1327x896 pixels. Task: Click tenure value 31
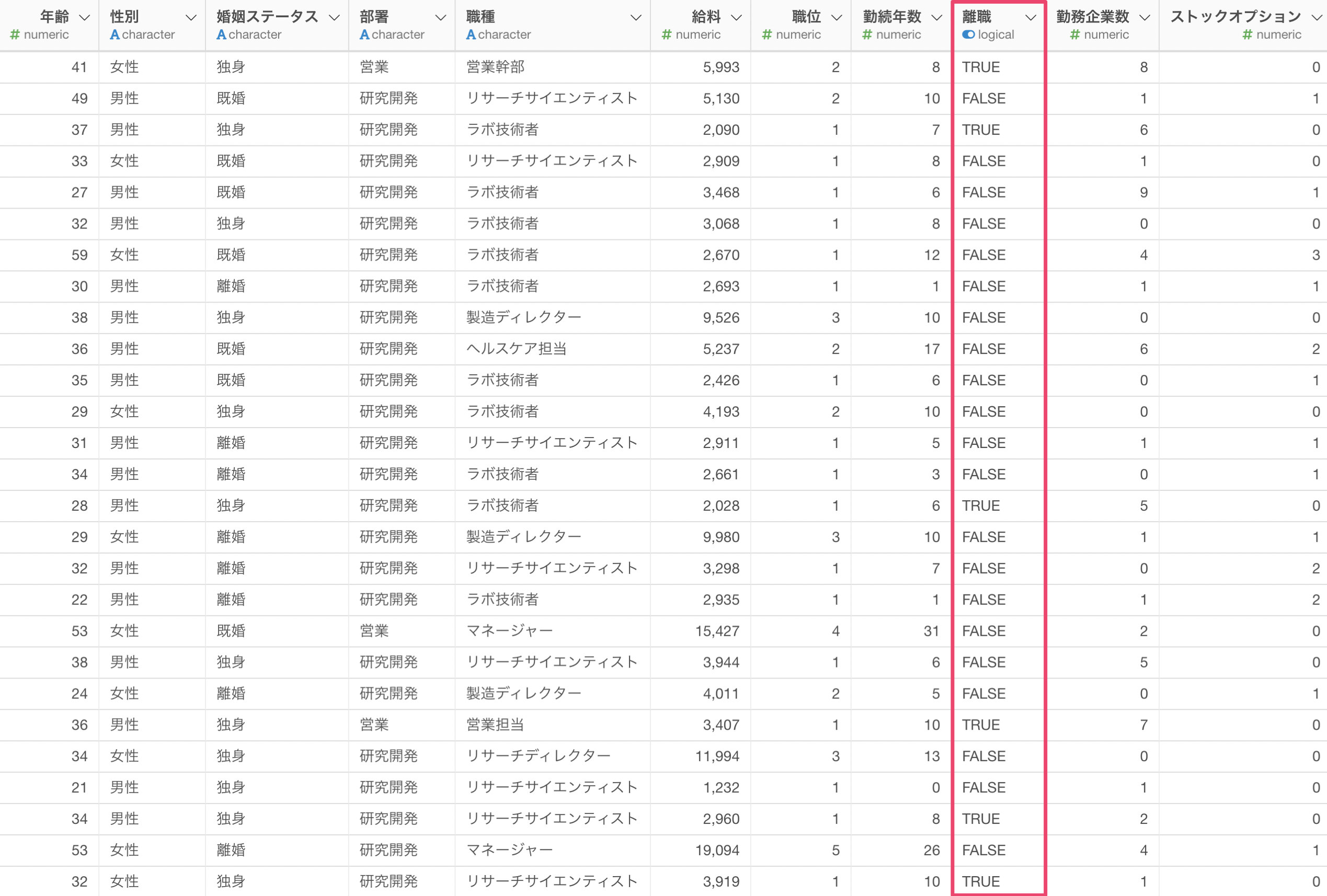point(931,631)
